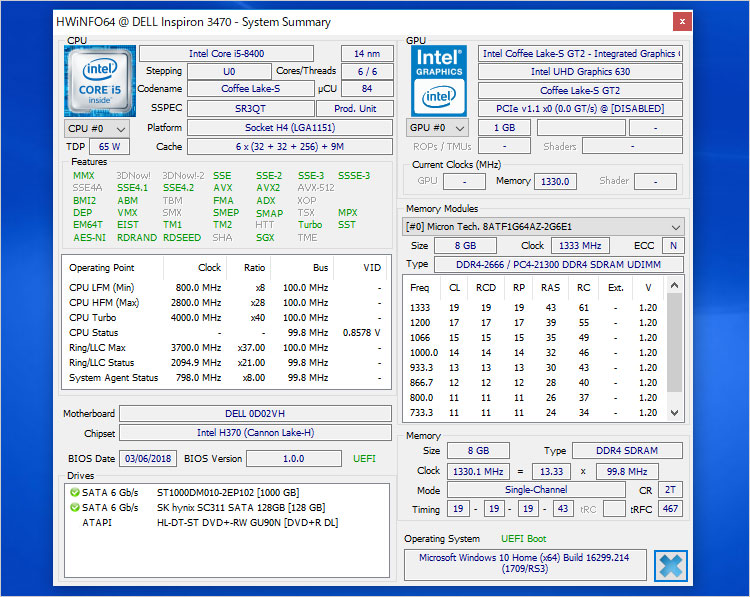Click the Intel Coffee Lake-S GT2 Integrated Graphics field
The height and width of the screenshot is (597, 750).
(x=580, y=54)
